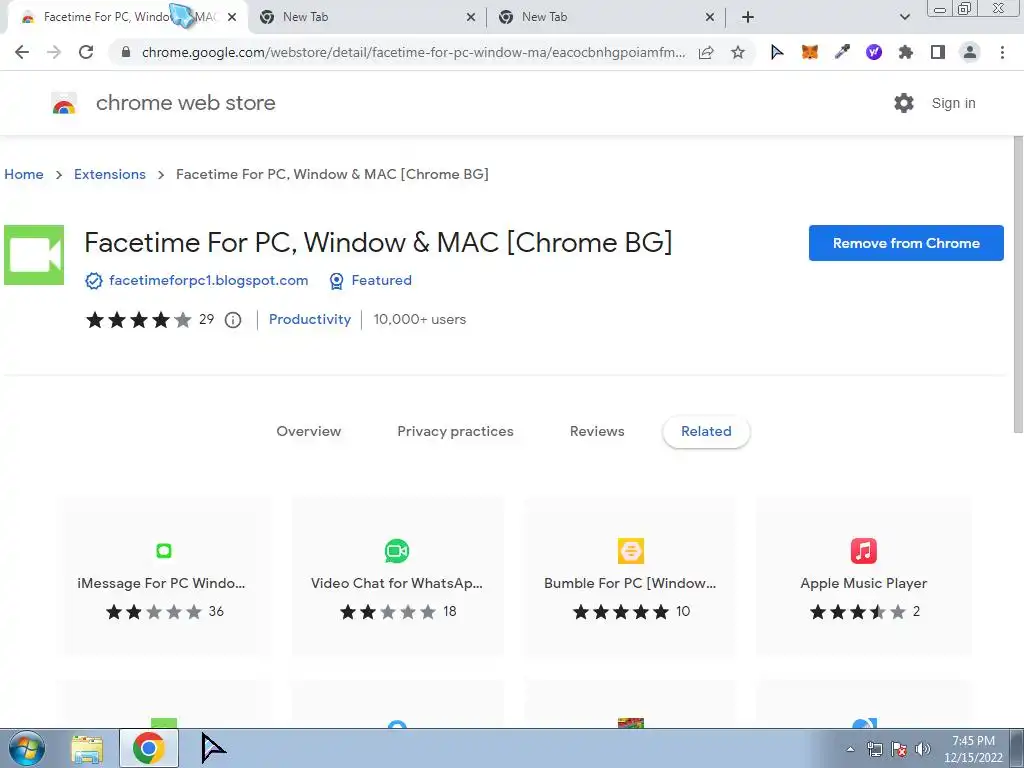Screen dimensions: 1024x768
Task: Click the Featured label link
Action: point(381,280)
